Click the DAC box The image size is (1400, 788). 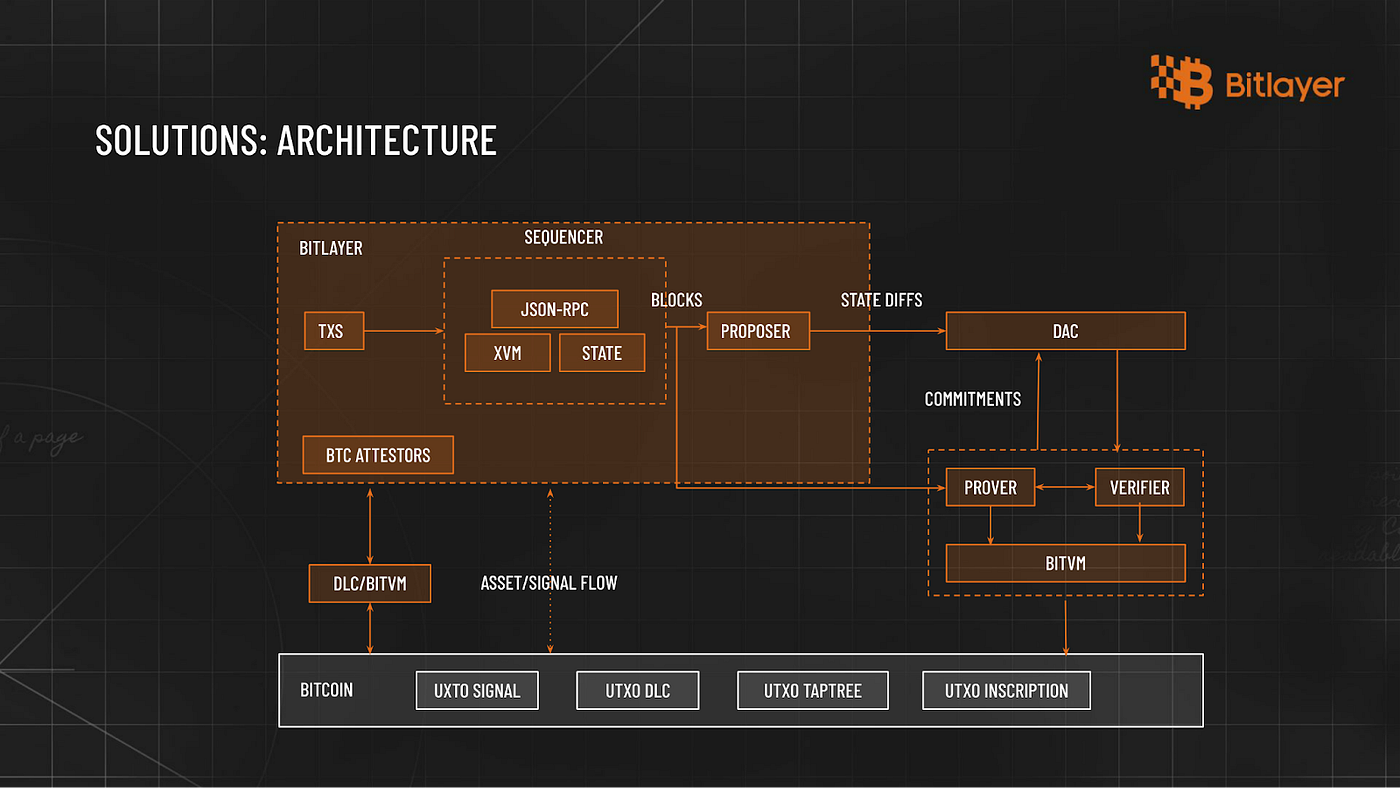point(1066,330)
